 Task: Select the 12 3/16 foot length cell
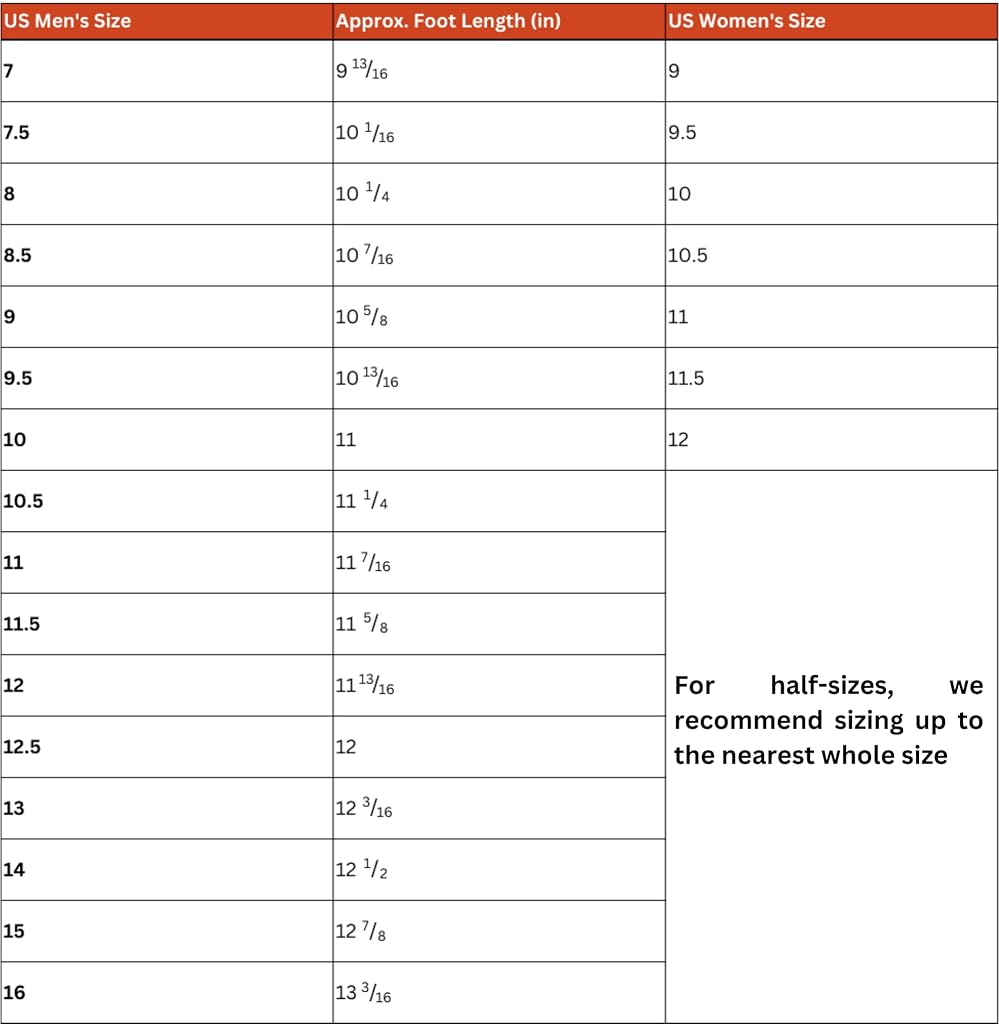[x=499, y=808]
